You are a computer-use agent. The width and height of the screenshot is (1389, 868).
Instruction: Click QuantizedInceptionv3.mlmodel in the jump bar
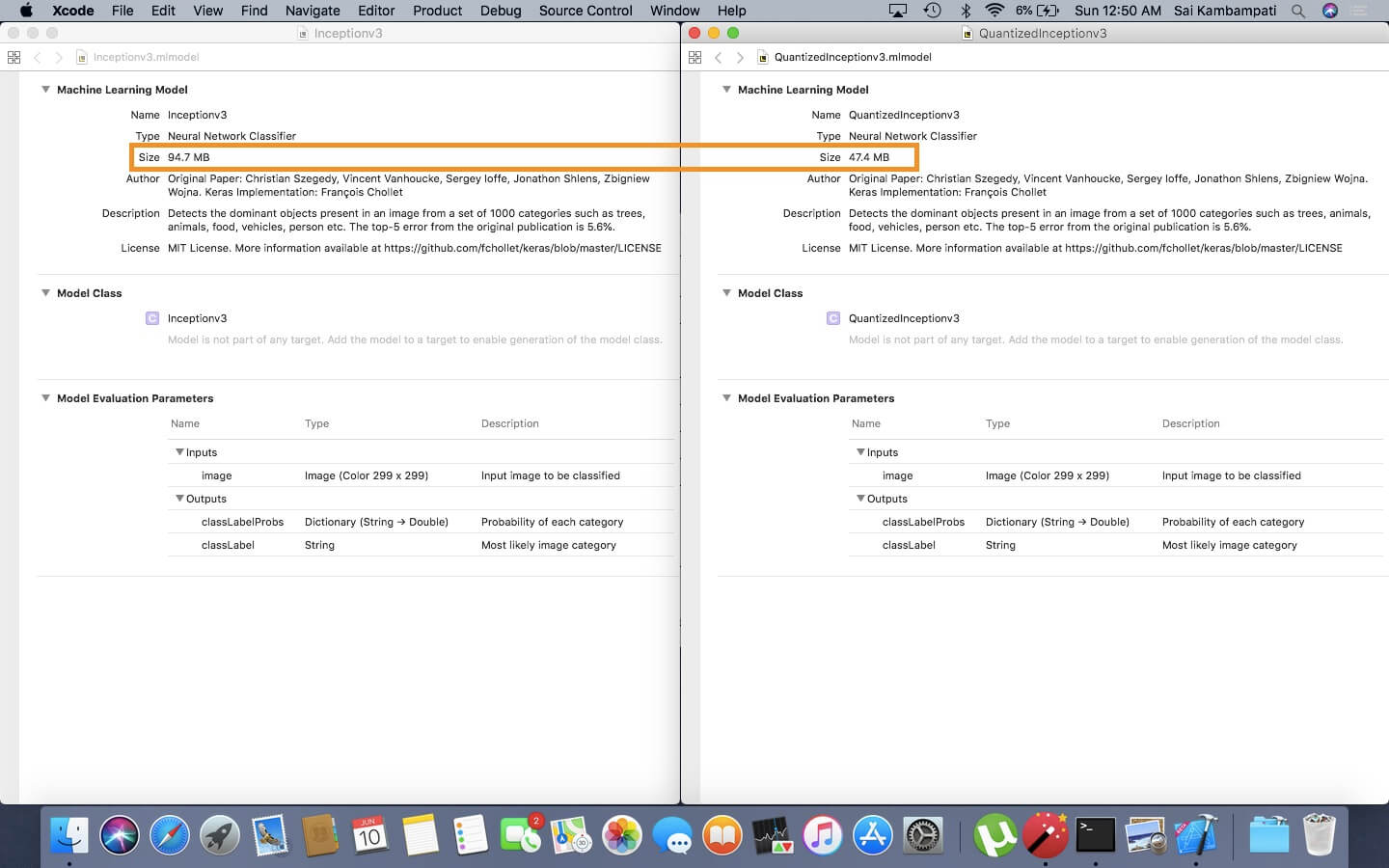point(852,57)
